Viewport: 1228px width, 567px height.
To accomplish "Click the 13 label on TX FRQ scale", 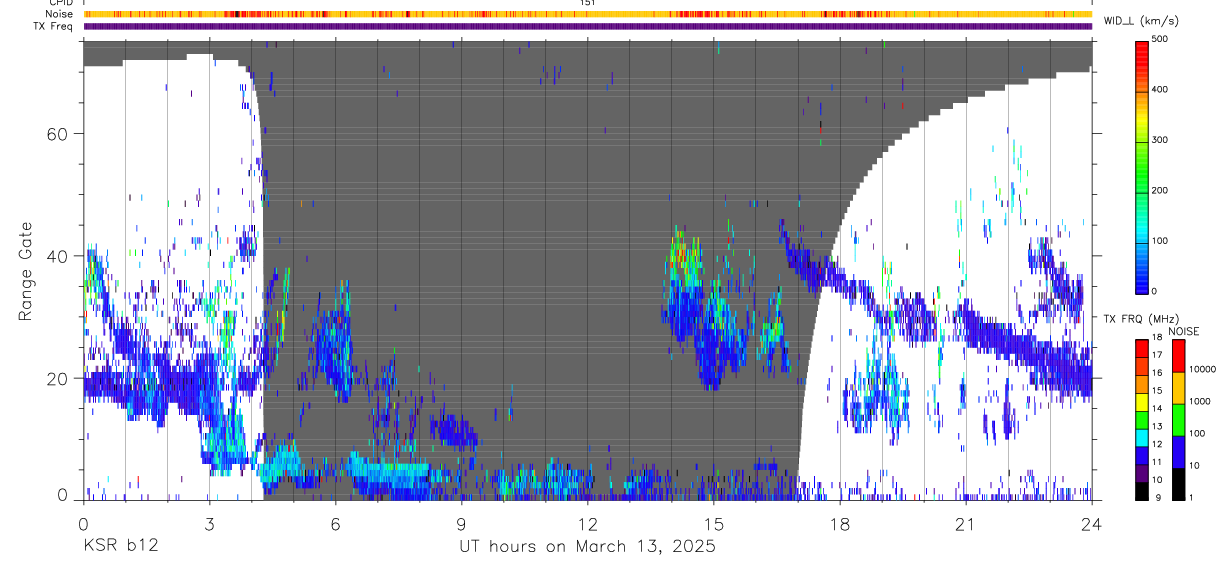I will click(x=1159, y=427).
